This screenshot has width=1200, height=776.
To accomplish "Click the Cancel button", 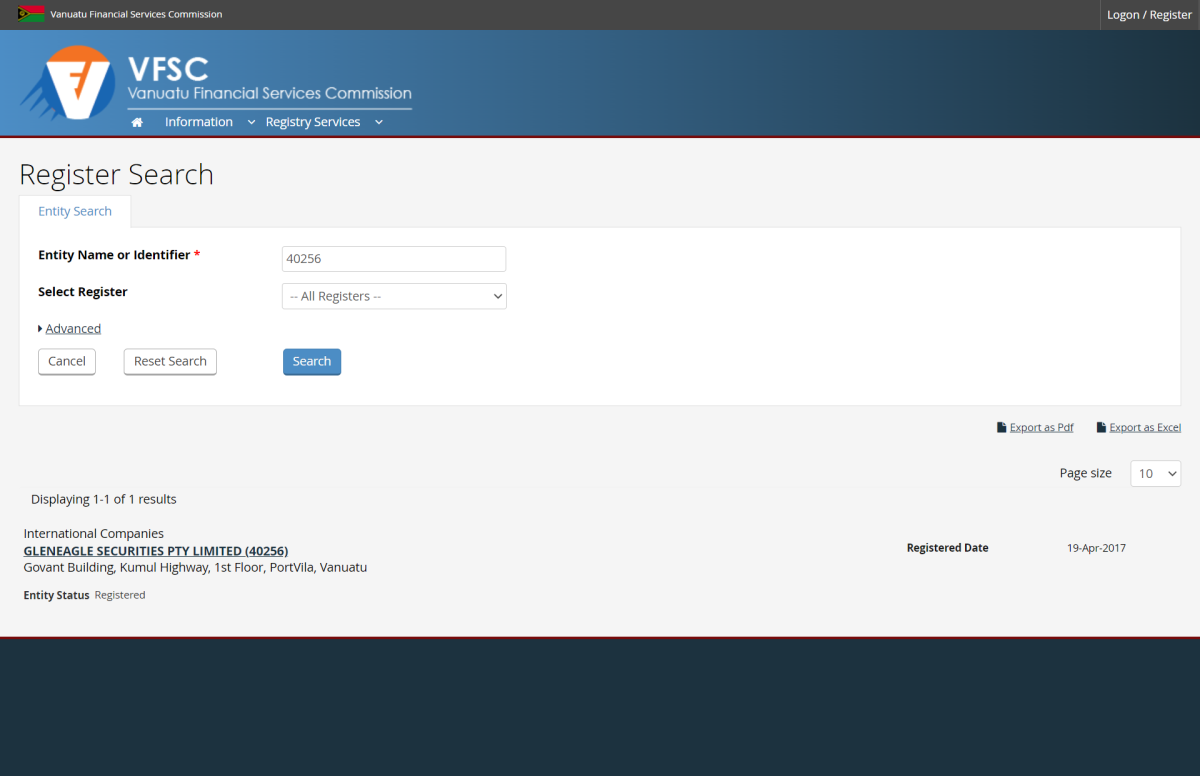I will [67, 361].
